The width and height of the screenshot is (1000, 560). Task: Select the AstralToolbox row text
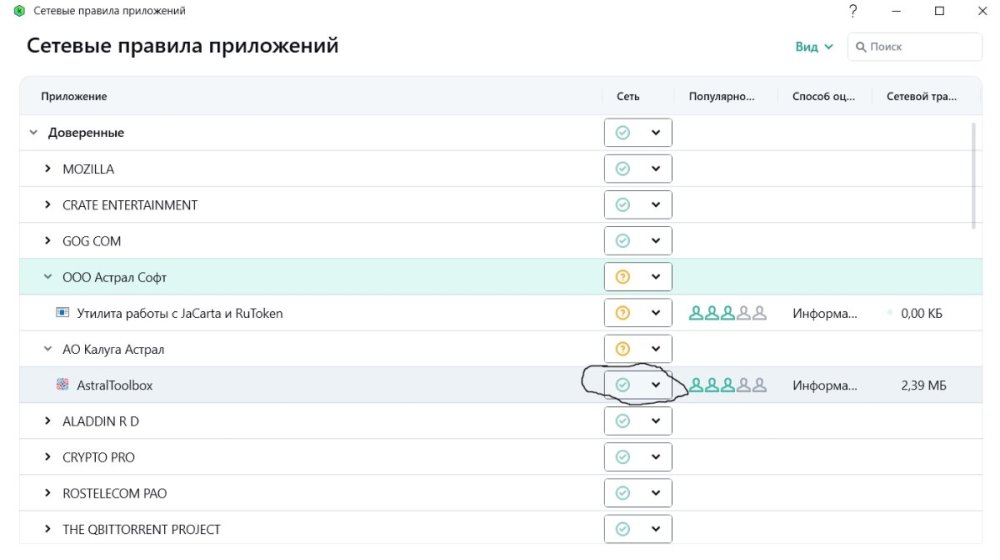click(115, 385)
